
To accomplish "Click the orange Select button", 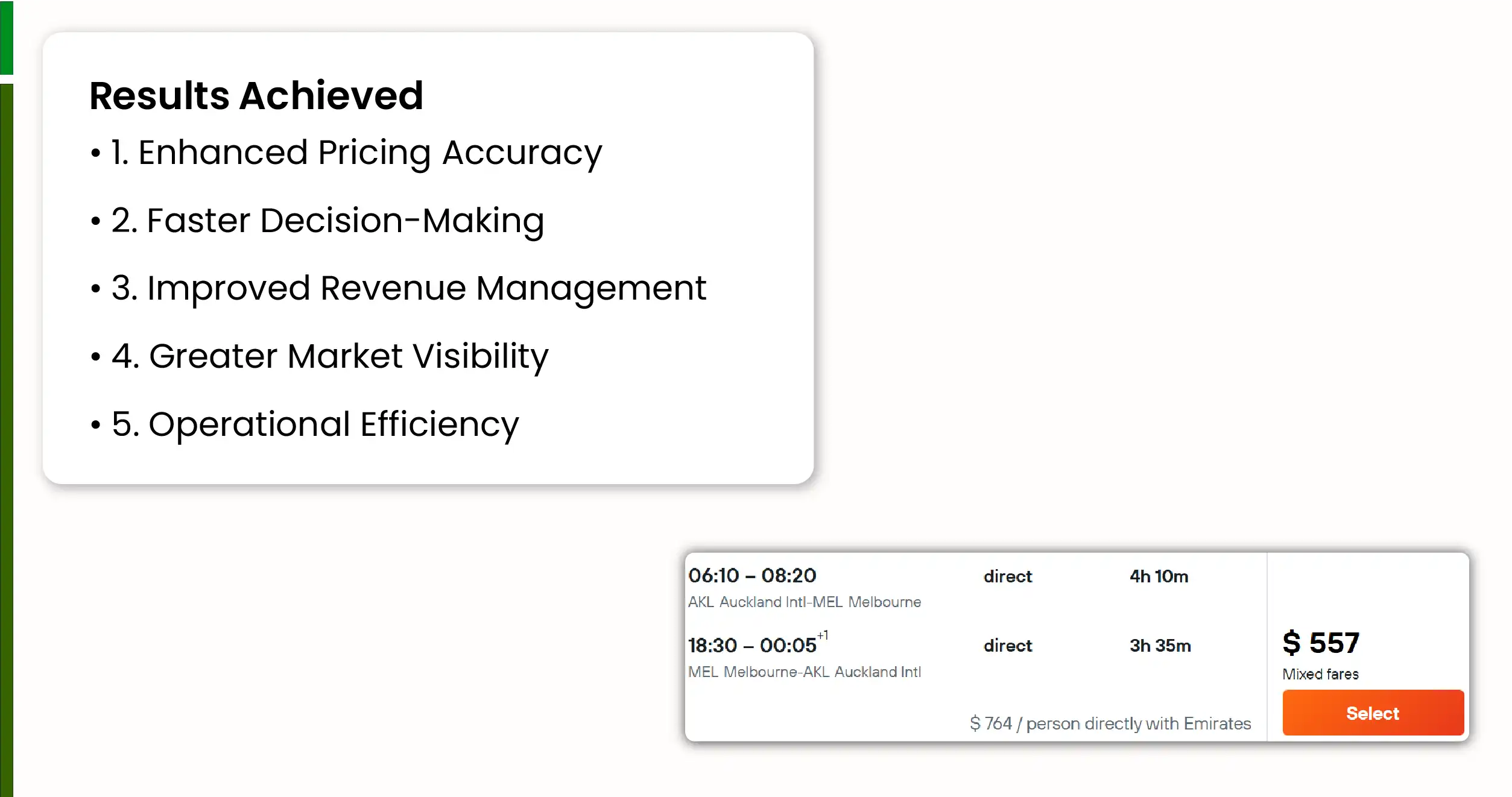I will (1372, 713).
